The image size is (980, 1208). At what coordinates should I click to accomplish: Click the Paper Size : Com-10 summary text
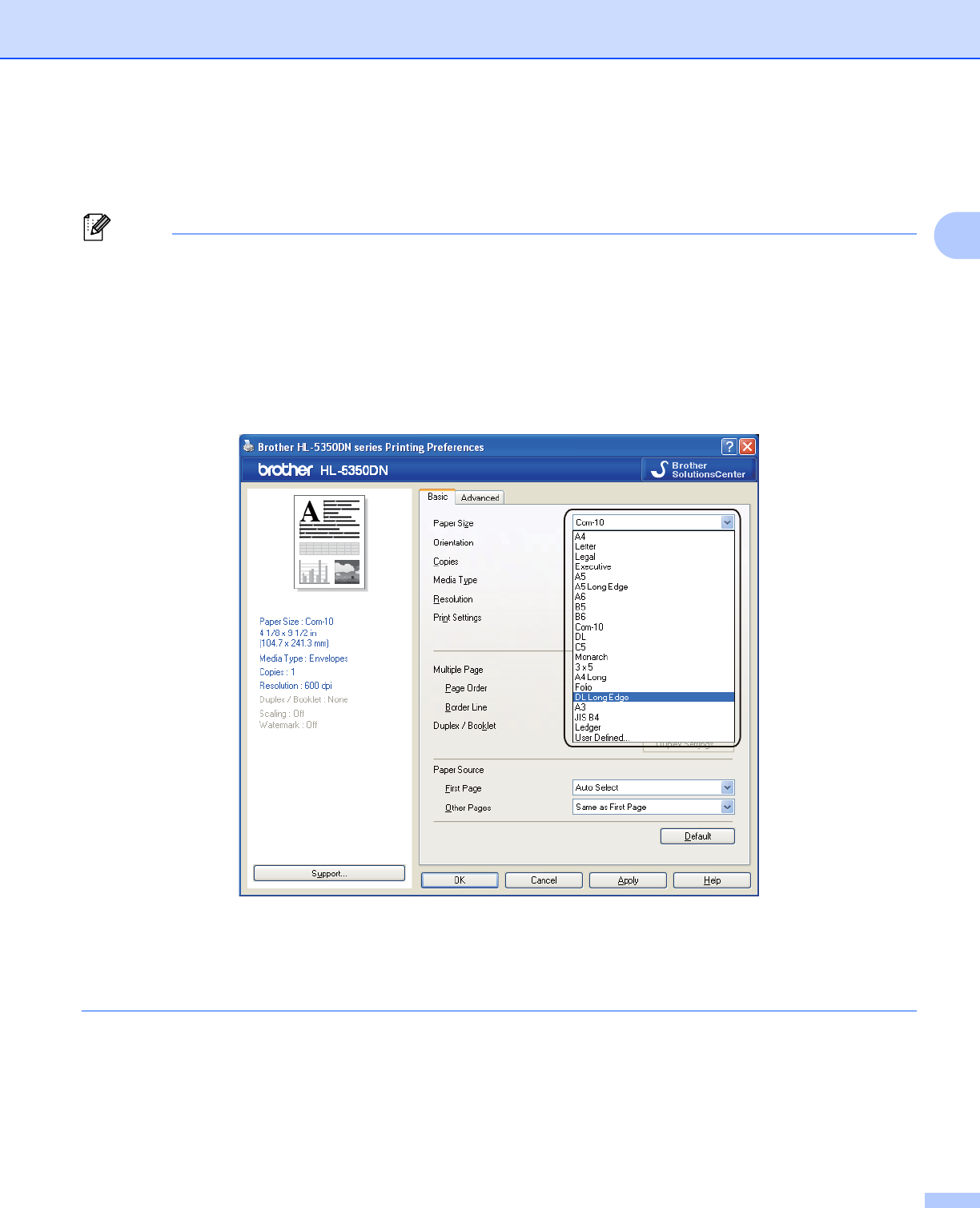pyautogui.click(x=296, y=622)
